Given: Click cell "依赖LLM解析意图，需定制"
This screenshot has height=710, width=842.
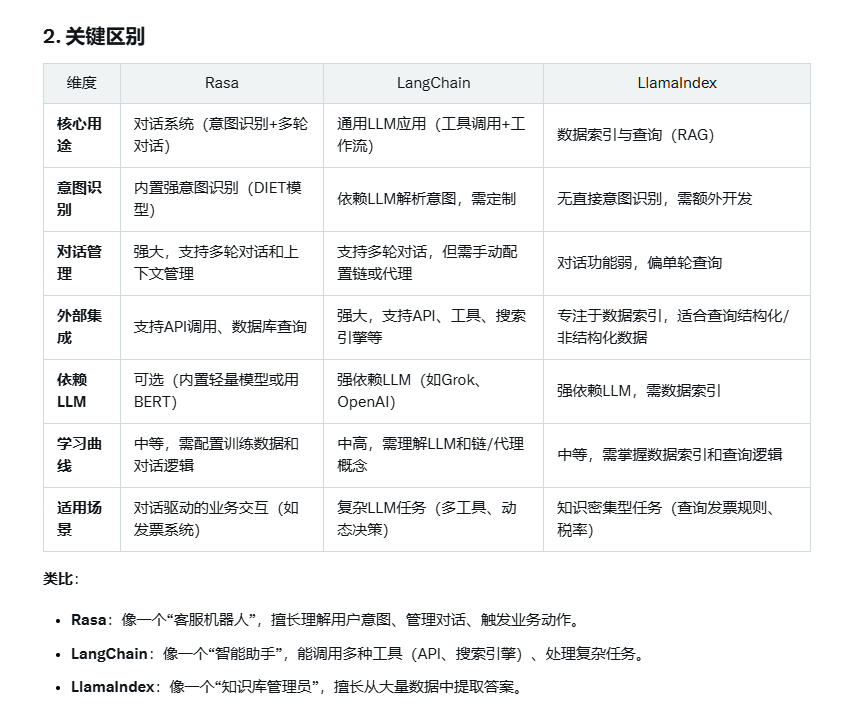Looking at the screenshot, I should (433, 199).
